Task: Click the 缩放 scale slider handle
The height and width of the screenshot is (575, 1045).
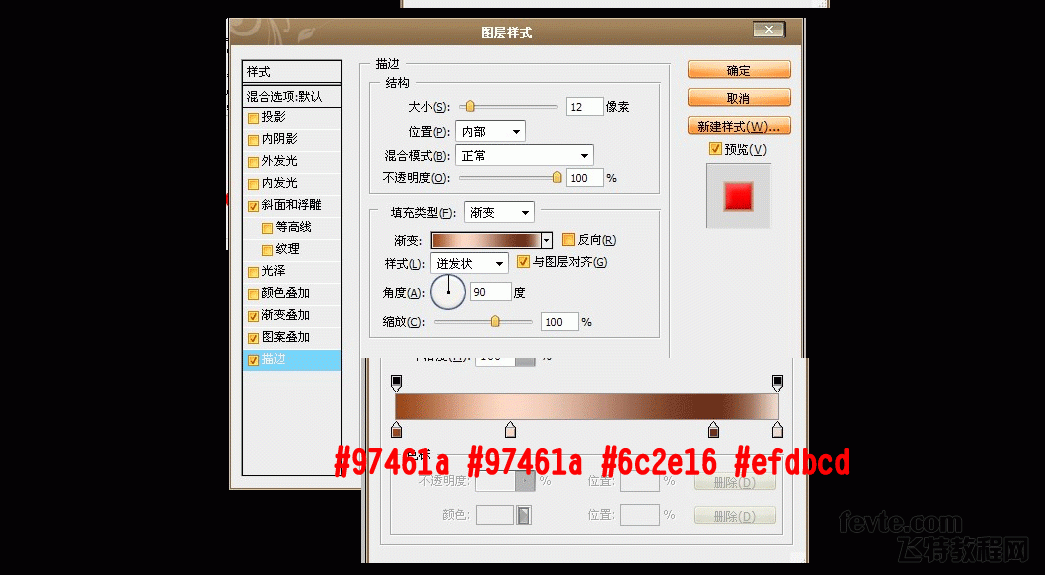Action: pyautogui.click(x=495, y=321)
